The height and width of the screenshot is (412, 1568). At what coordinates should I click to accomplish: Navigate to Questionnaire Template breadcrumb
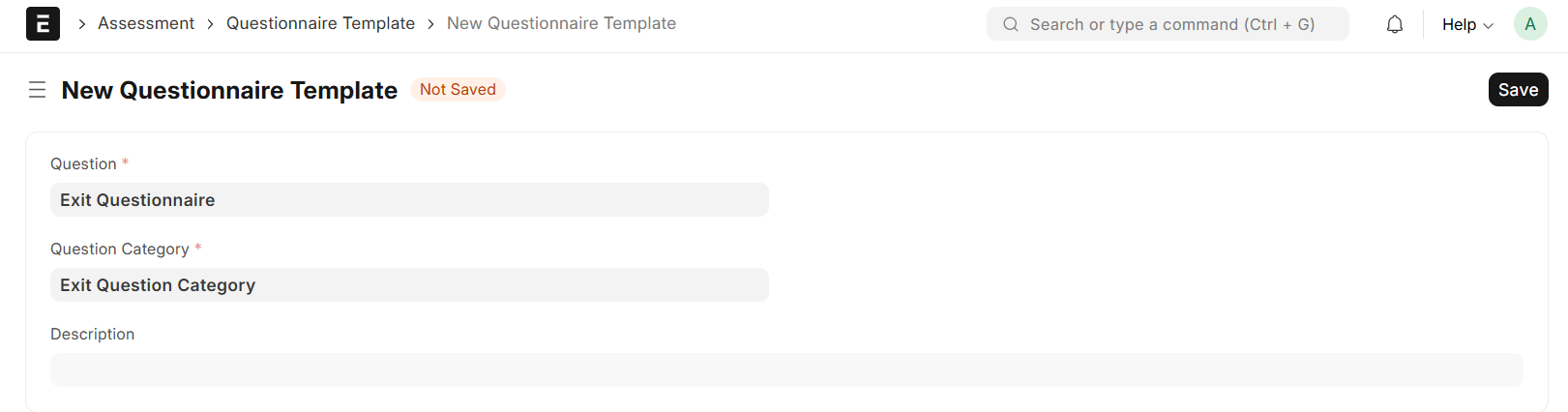(320, 23)
